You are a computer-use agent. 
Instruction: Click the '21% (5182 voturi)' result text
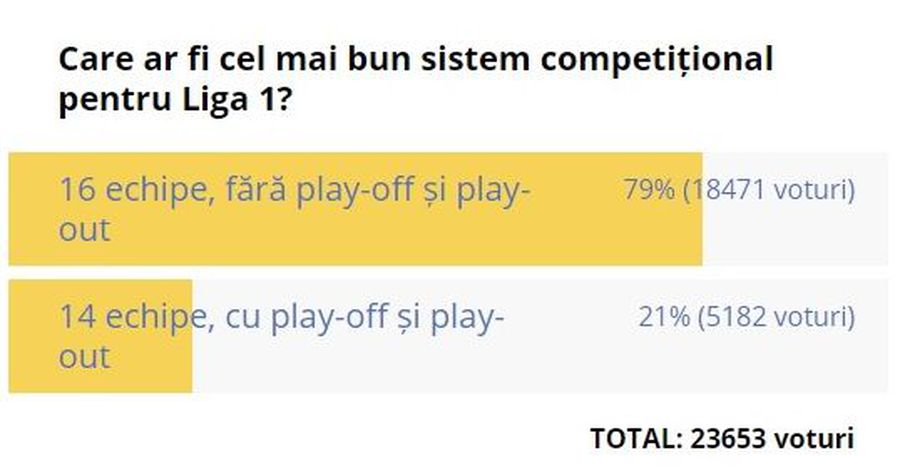(747, 317)
